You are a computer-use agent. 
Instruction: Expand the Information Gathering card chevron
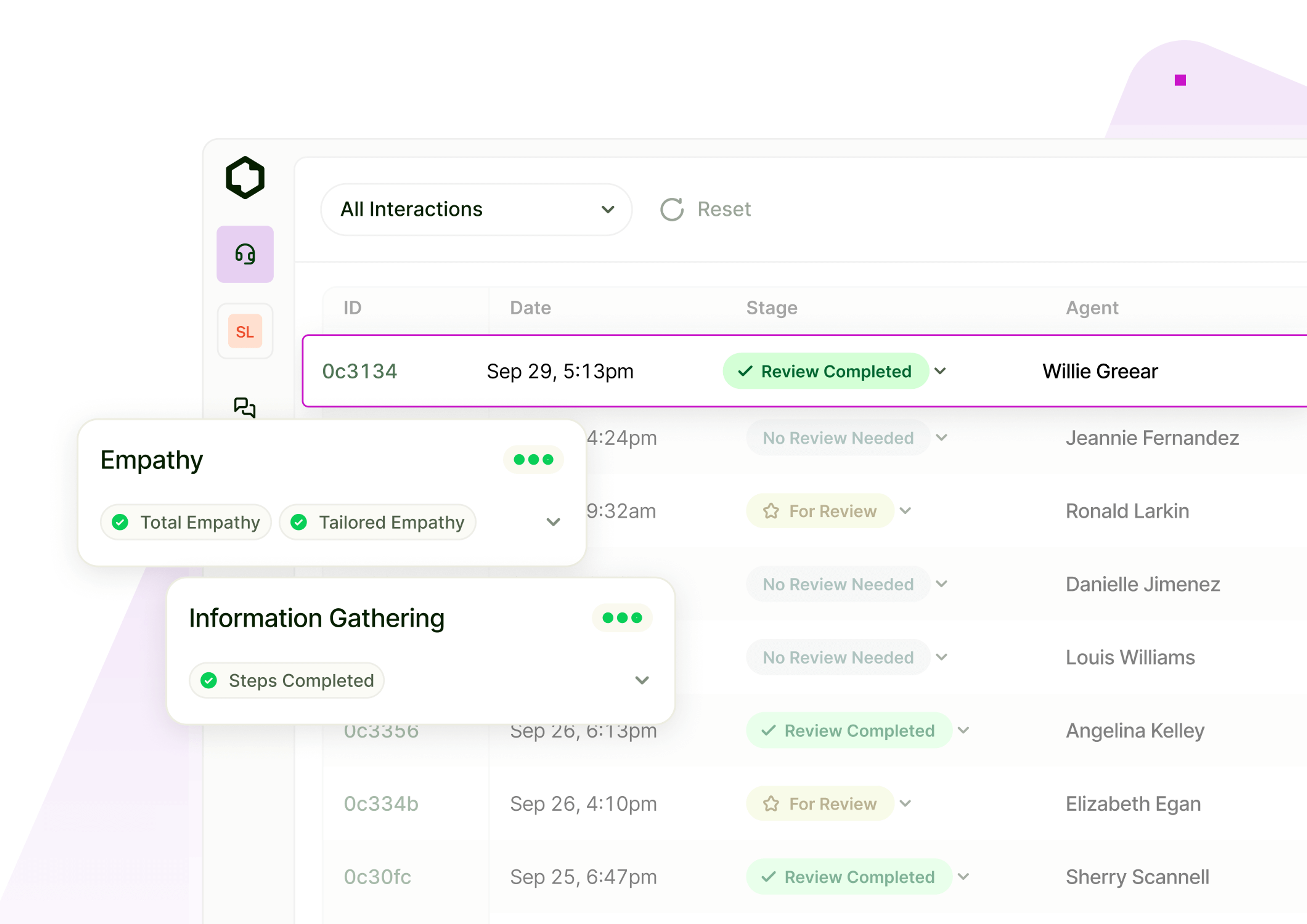[x=642, y=680]
